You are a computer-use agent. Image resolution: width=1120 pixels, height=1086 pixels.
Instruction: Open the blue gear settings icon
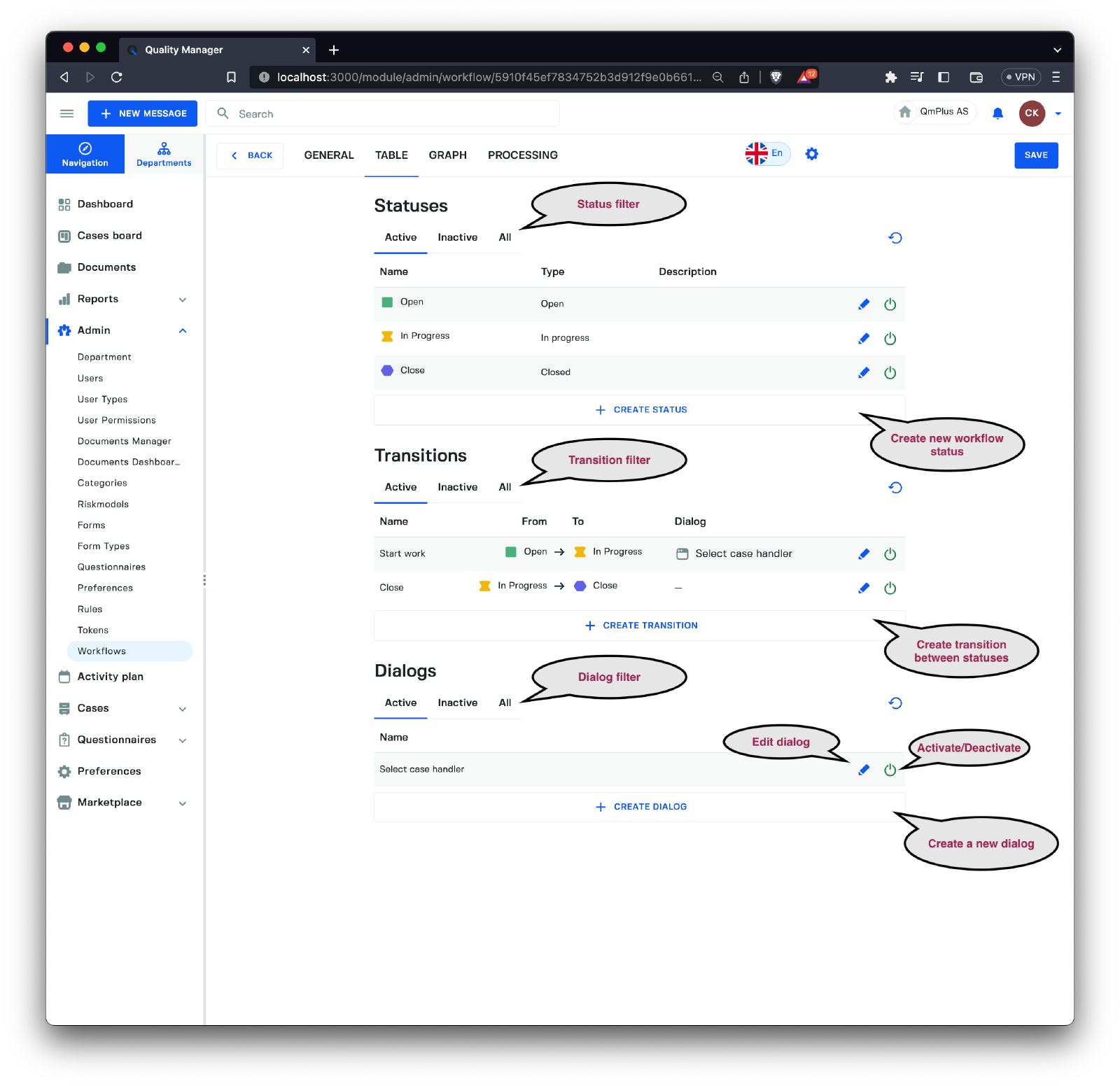click(811, 154)
